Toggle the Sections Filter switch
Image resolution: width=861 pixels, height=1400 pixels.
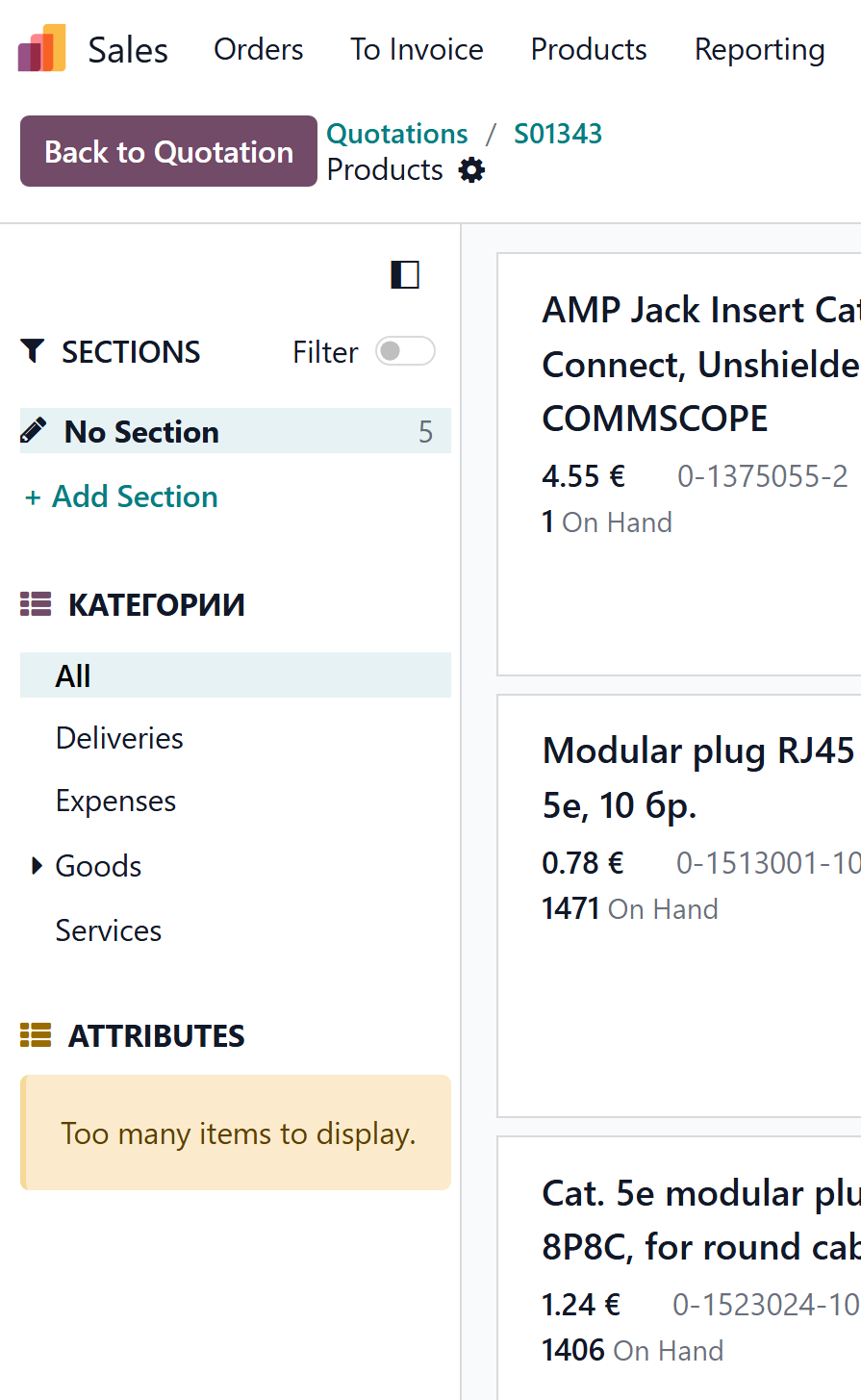(405, 352)
